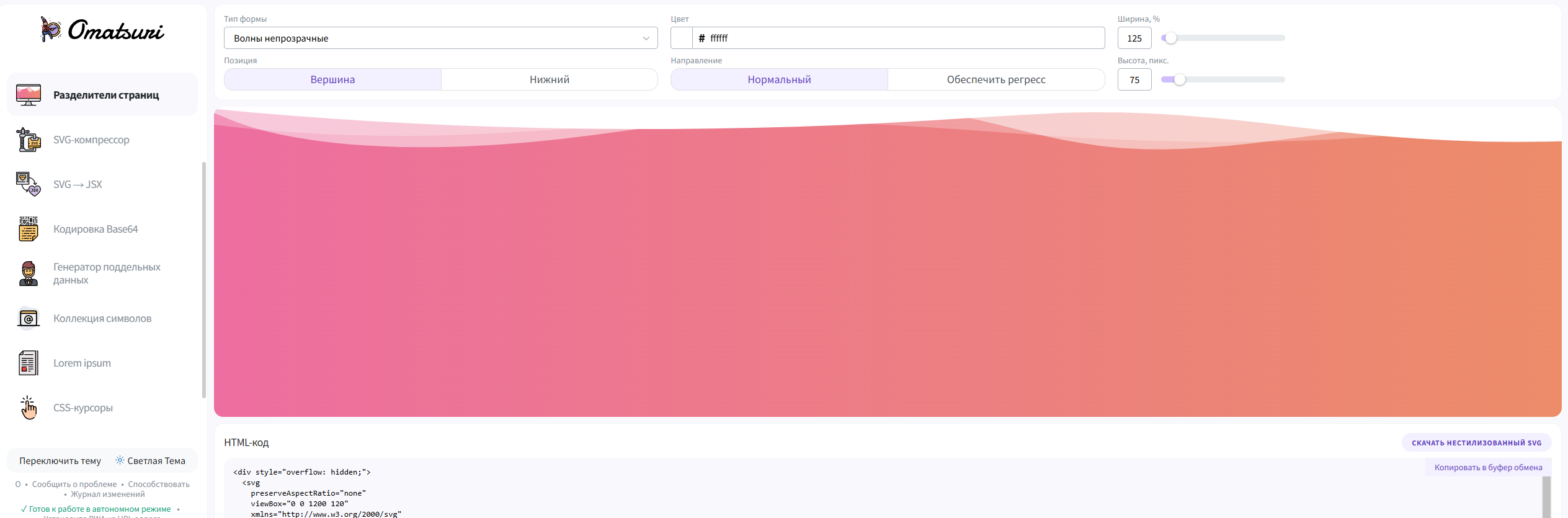1568x518 pixels.
Task: Select direction Нормальный
Action: pos(779,79)
